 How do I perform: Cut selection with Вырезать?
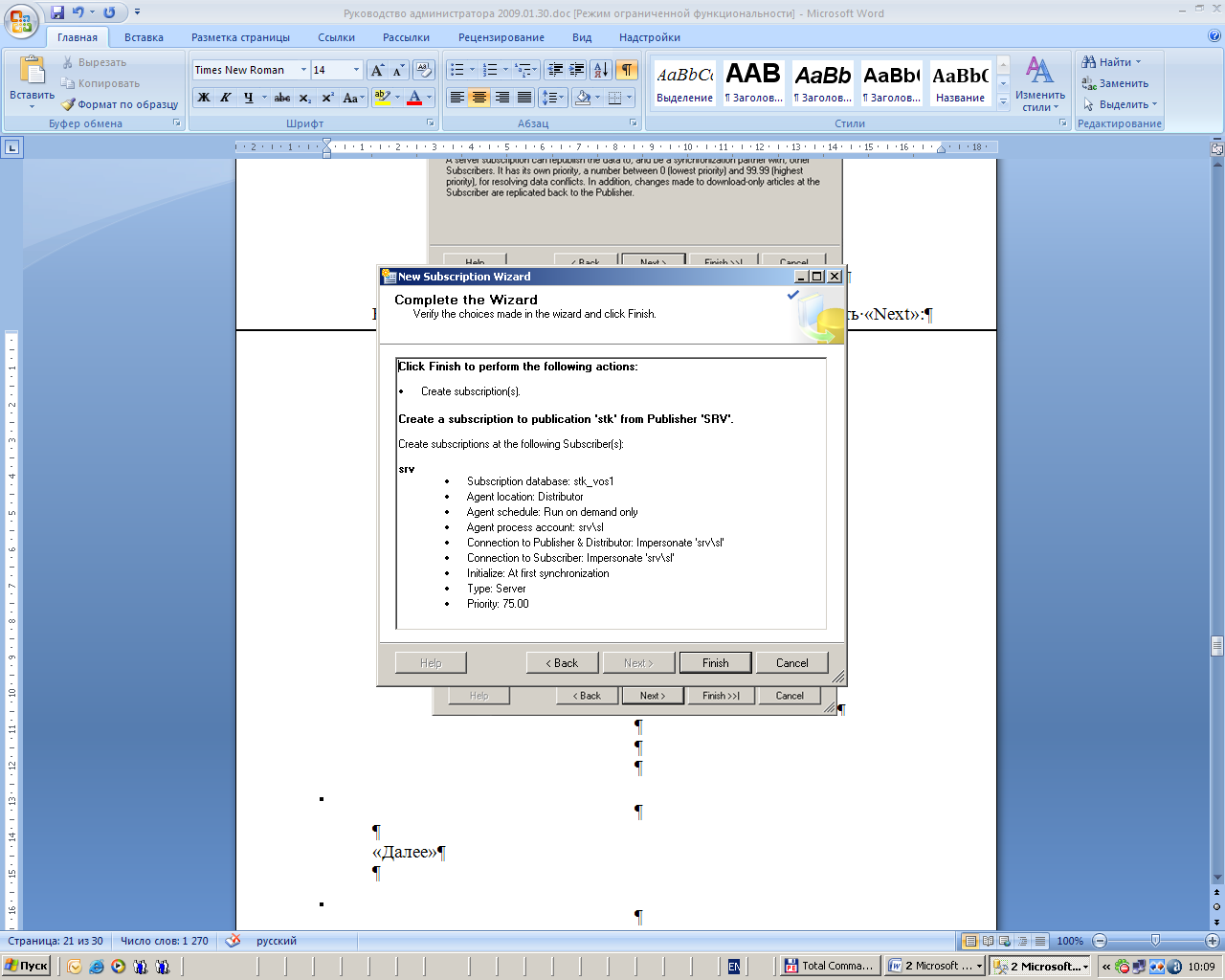click(x=94, y=62)
